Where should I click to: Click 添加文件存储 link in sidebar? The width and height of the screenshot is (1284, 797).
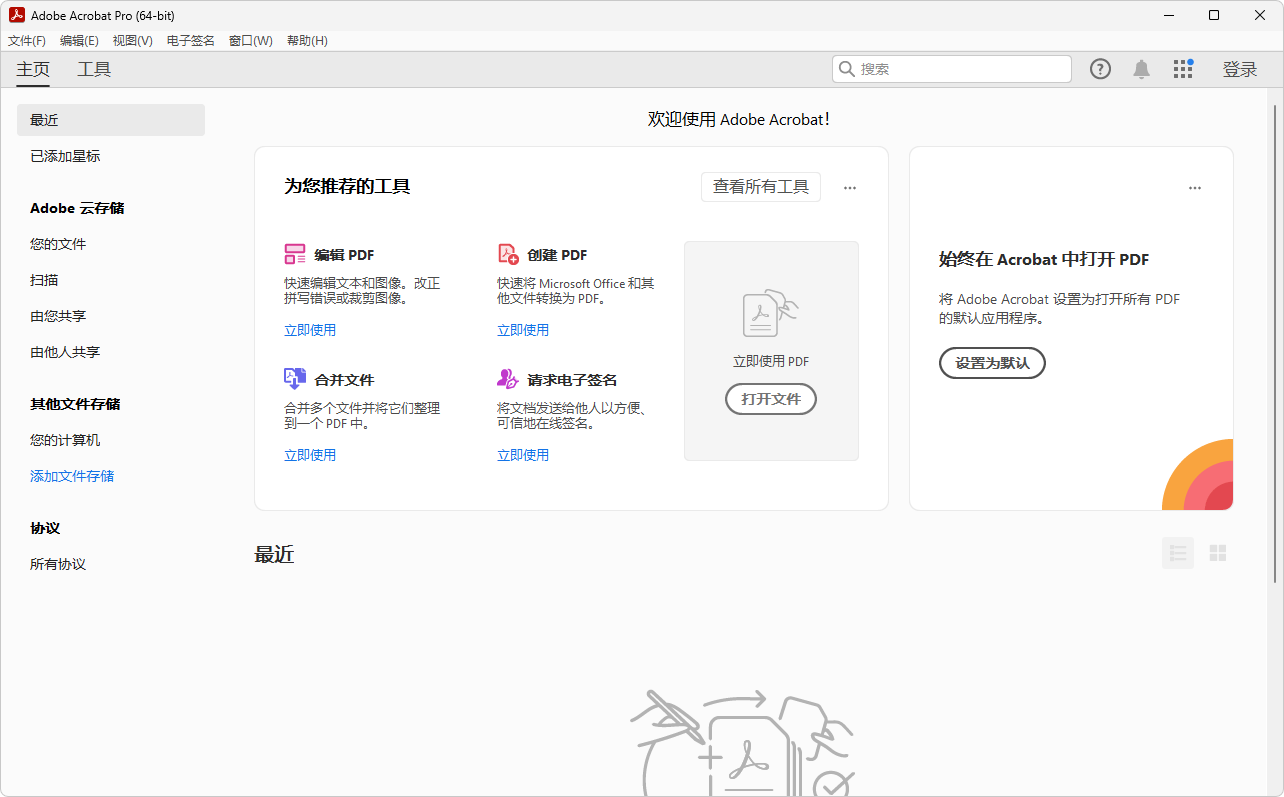click(x=72, y=476)
